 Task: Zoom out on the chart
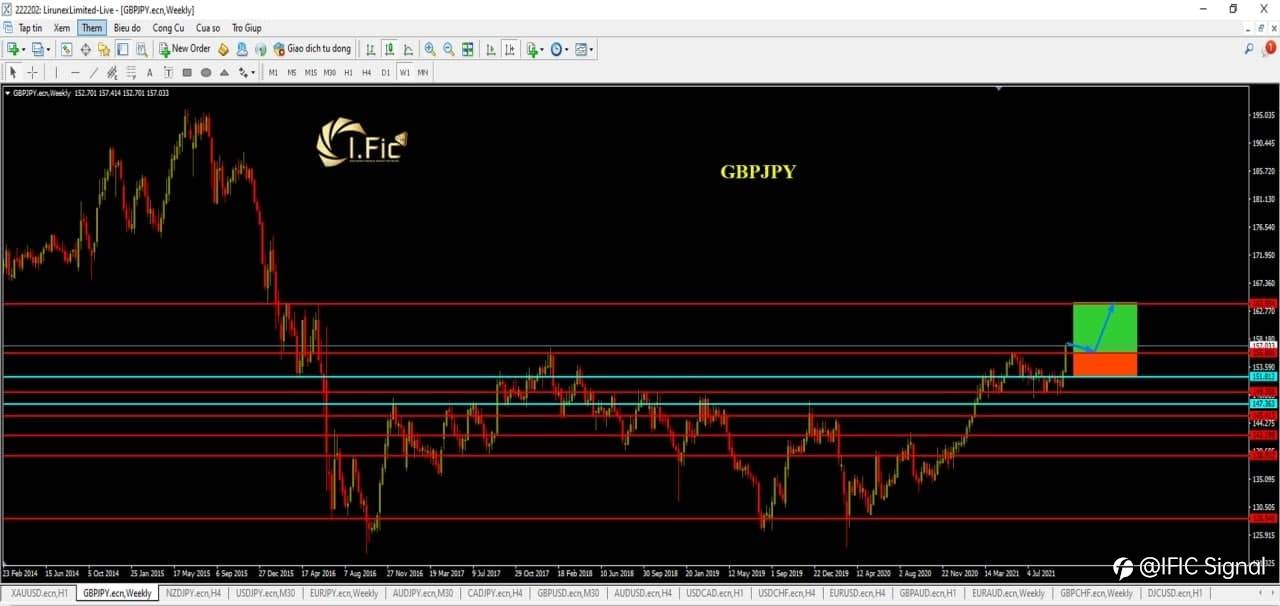449,49
